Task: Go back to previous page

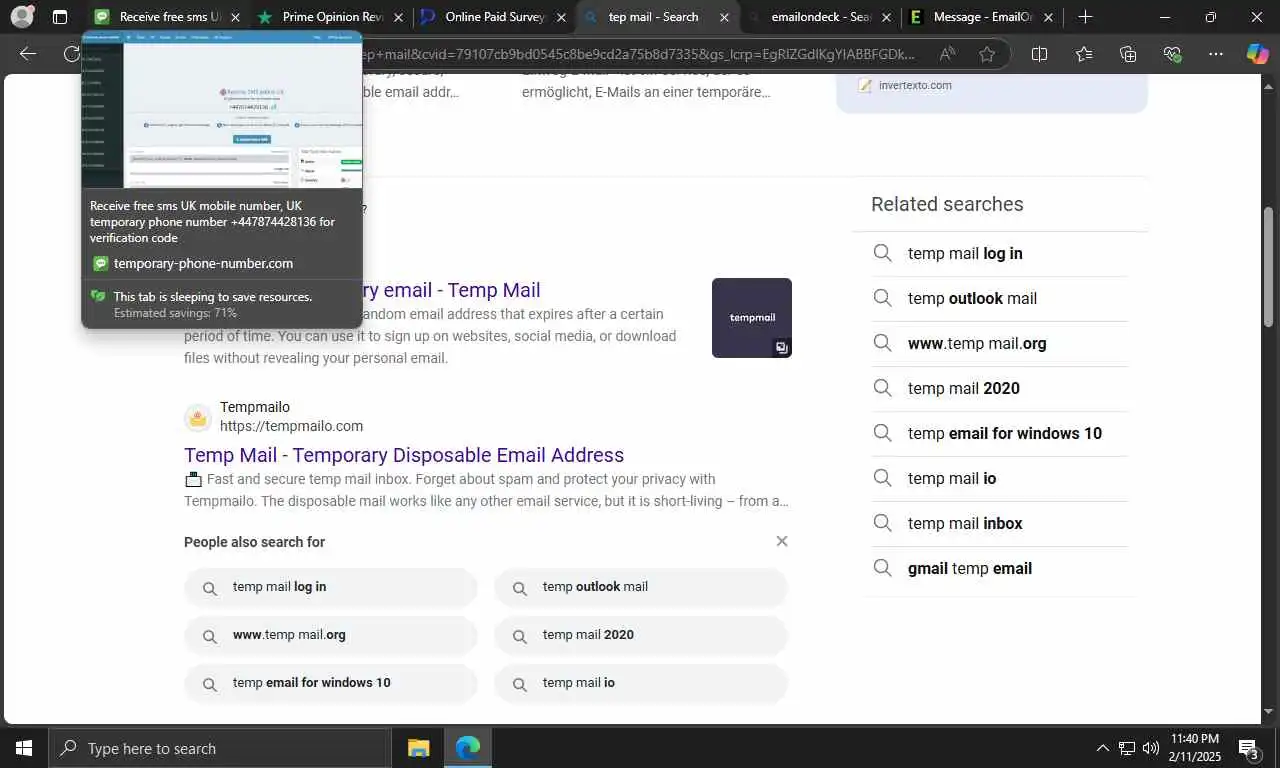Action: (28, 54)
